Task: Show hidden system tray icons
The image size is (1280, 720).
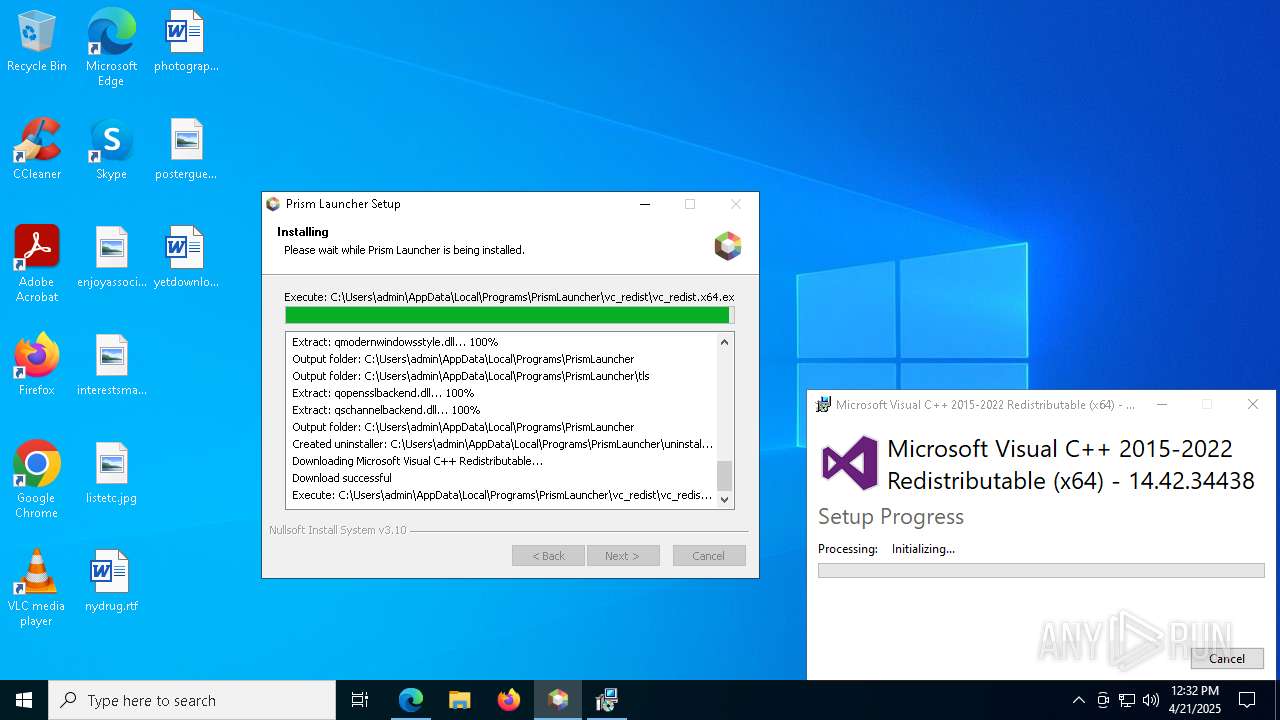Action: coord(1078,700)
